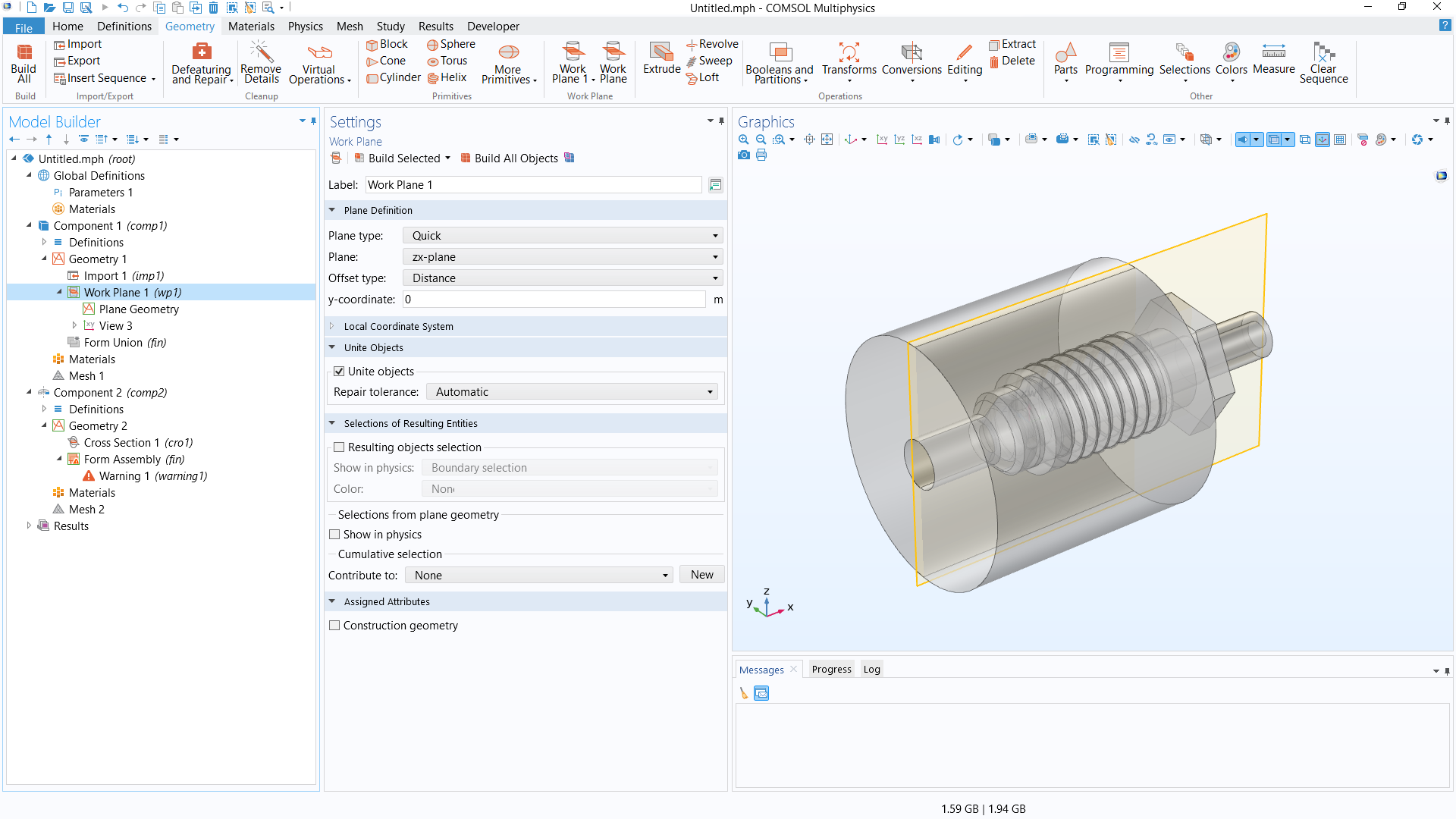Viewport: 1456px width, 819px height.
Task: Click the Loft operation
Action: point(702,77)
